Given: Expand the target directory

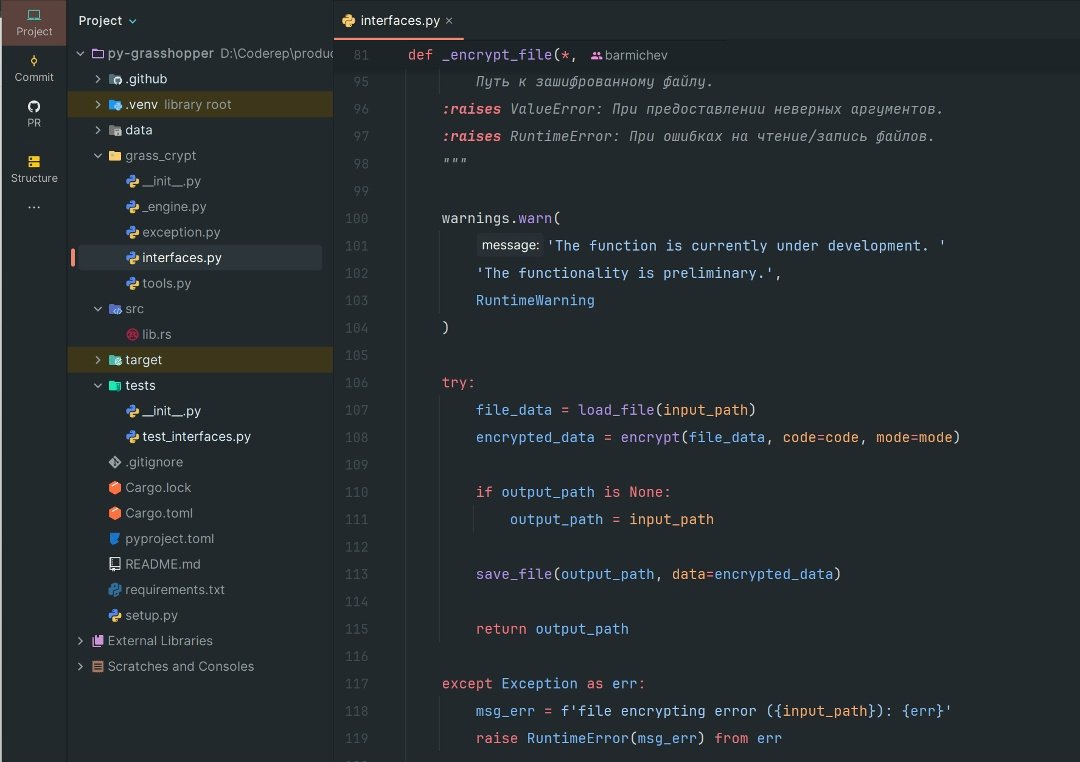Looking at the screenshot, I should pyautogui.click(x=96, y=359).
